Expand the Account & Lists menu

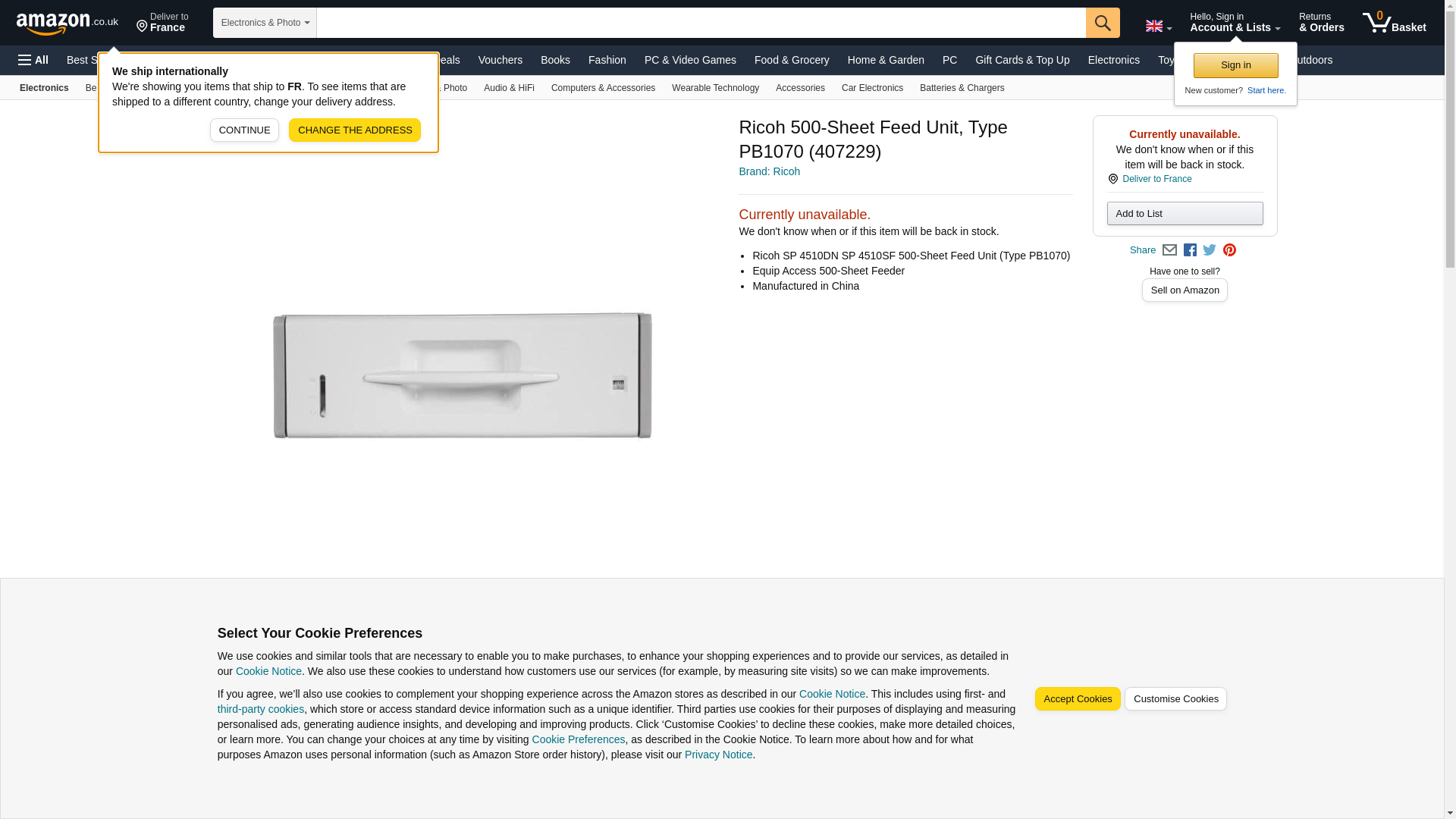1235,23
